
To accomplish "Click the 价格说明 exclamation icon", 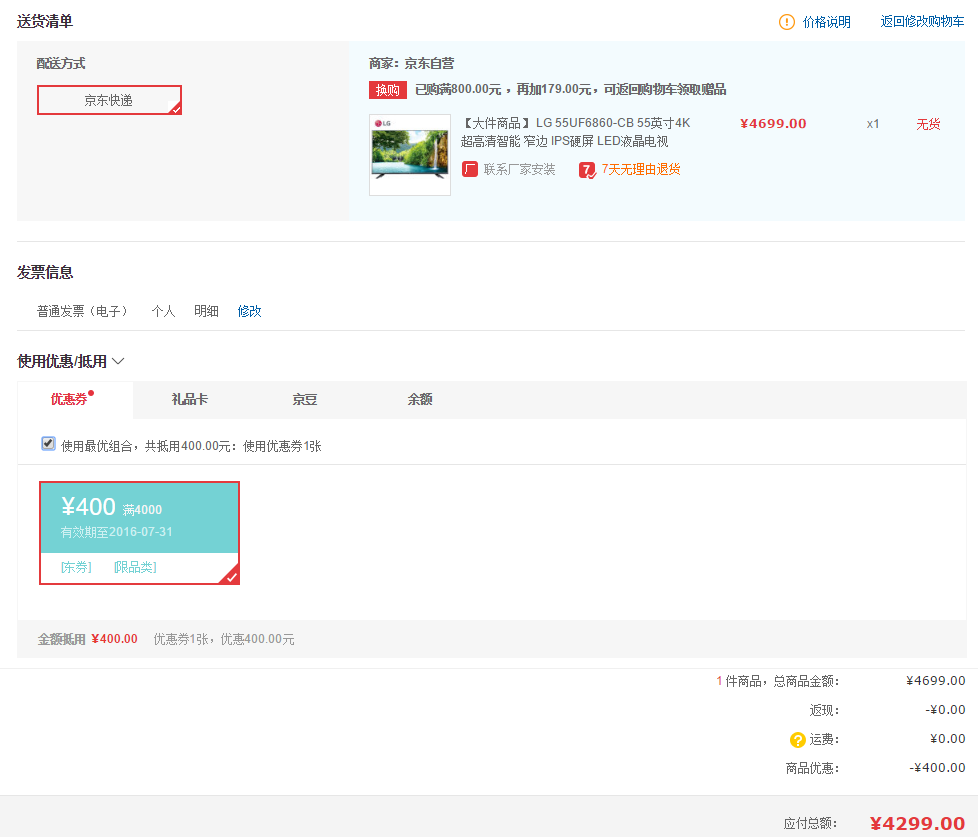I will coord(787,22).
